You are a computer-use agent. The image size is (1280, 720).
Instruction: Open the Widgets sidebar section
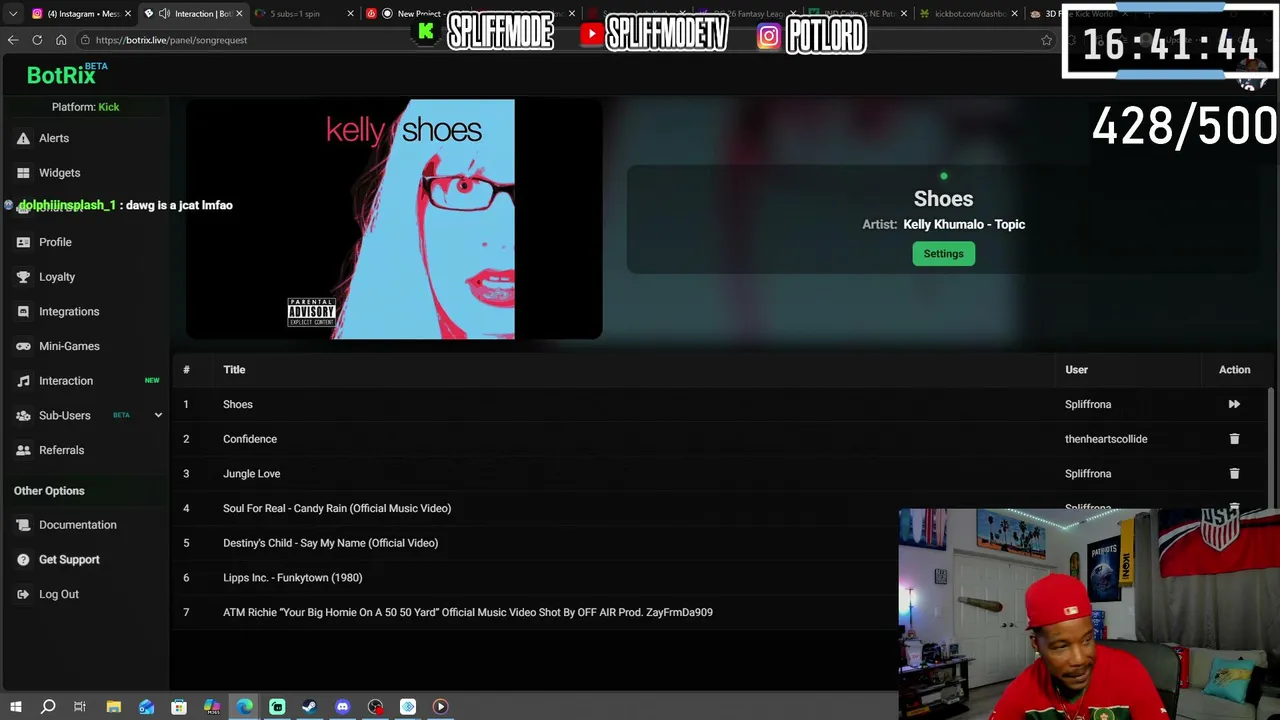(x=59, y=173)
